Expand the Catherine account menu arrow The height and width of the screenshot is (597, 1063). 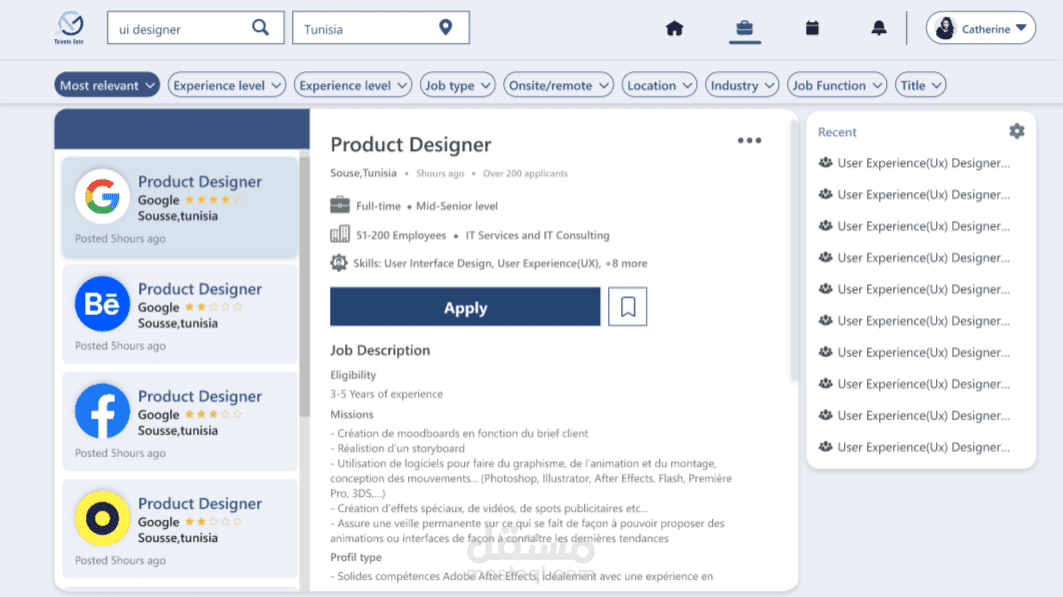pyautogui.click(x=1021, y=28)
